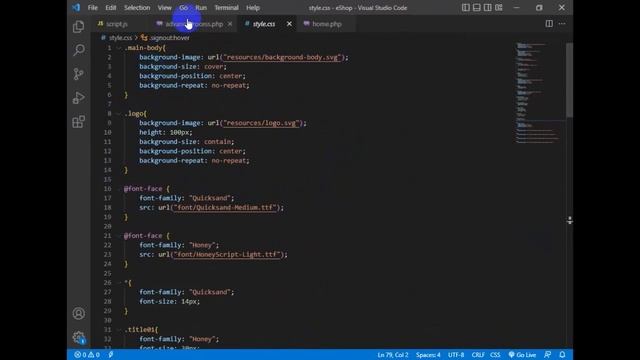Split the editor to the right
This screenshot has height=360, width=640.
click(x=549, y=24)
